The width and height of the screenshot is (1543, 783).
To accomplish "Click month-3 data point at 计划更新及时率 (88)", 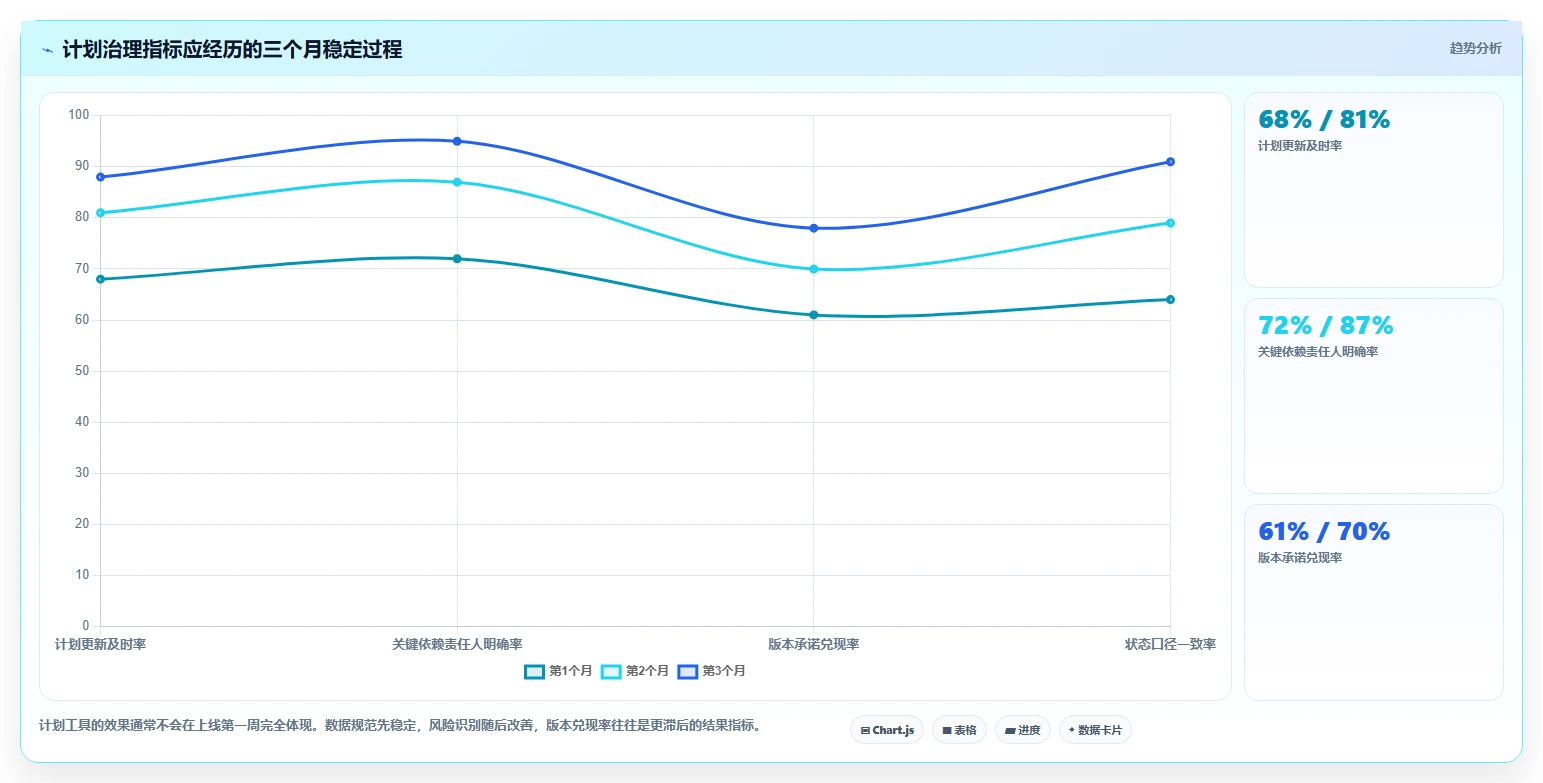I will pos(101,177).
